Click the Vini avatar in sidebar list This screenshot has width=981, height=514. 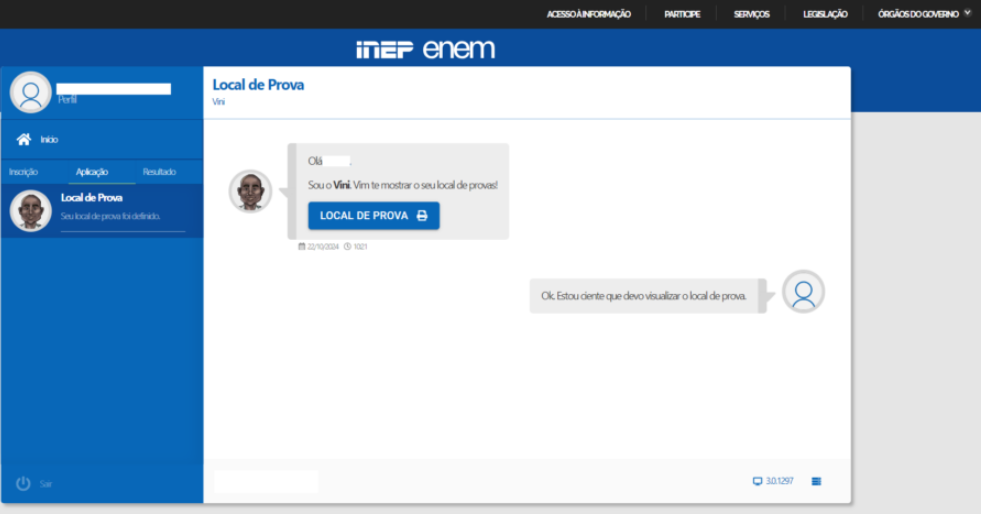(x=31, y=211)
